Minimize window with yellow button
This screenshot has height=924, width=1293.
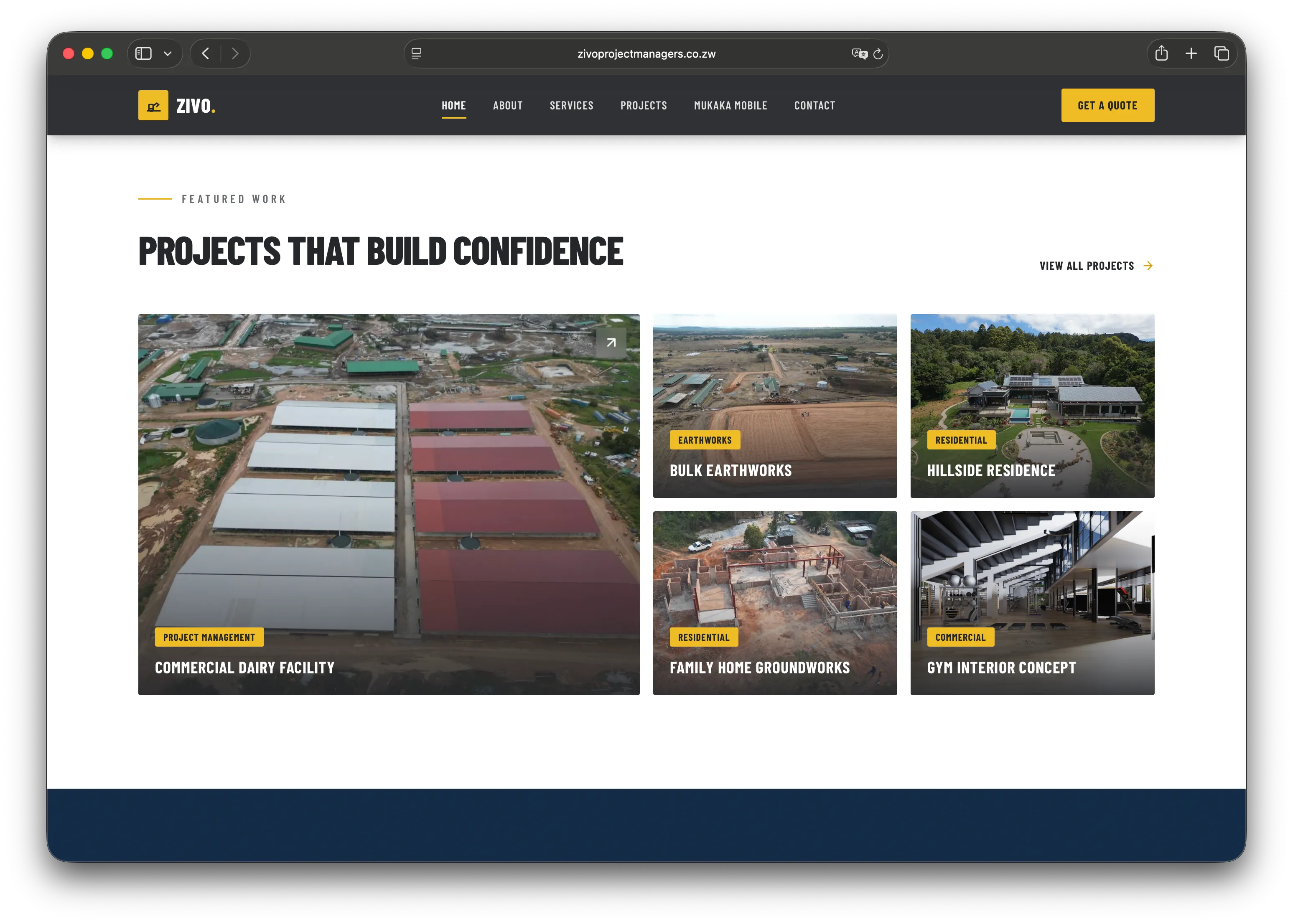point(88,53)
